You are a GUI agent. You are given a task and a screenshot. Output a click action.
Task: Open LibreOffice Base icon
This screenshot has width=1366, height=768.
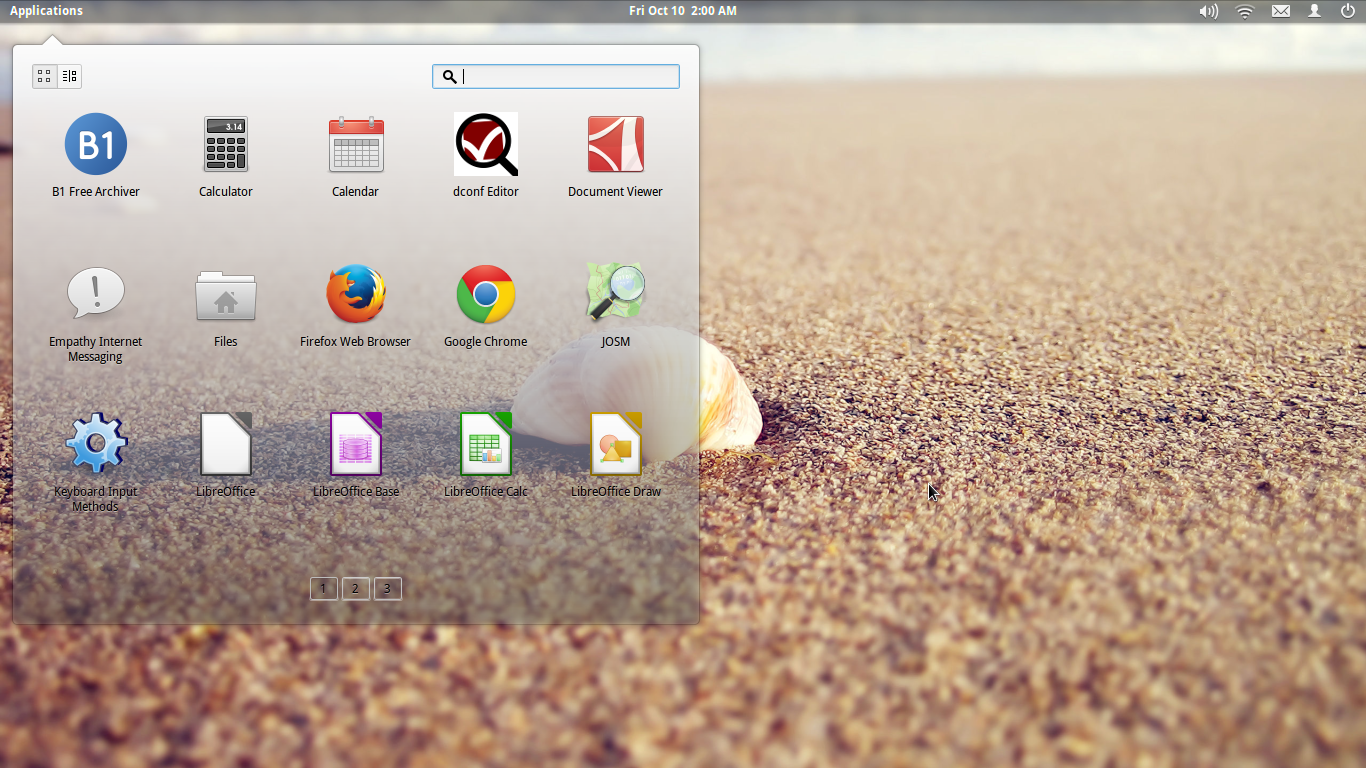tap(356, 444)
